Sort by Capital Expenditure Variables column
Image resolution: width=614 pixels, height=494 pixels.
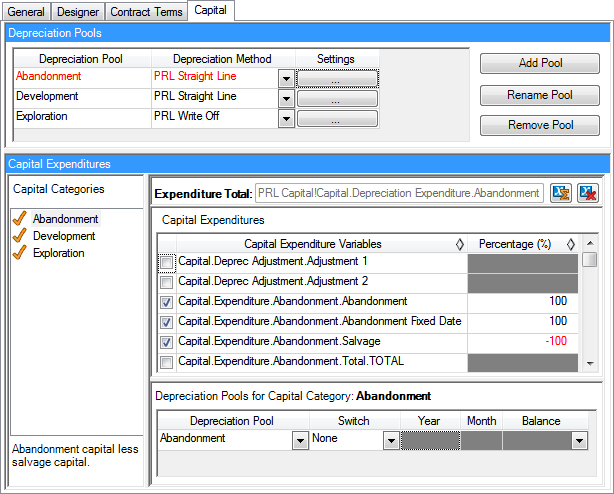pos(460,244)
